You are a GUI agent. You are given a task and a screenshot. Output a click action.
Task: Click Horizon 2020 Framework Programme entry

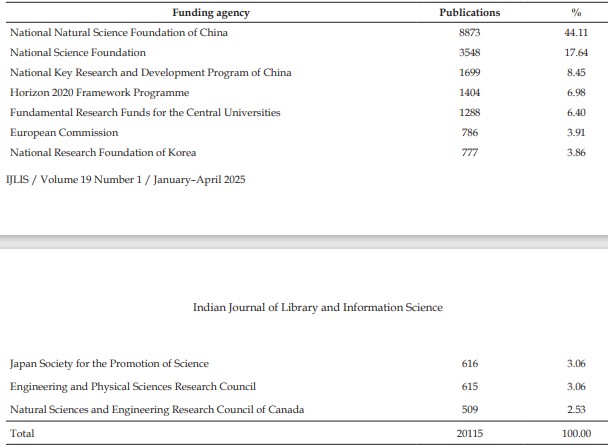tap(100, 93)
